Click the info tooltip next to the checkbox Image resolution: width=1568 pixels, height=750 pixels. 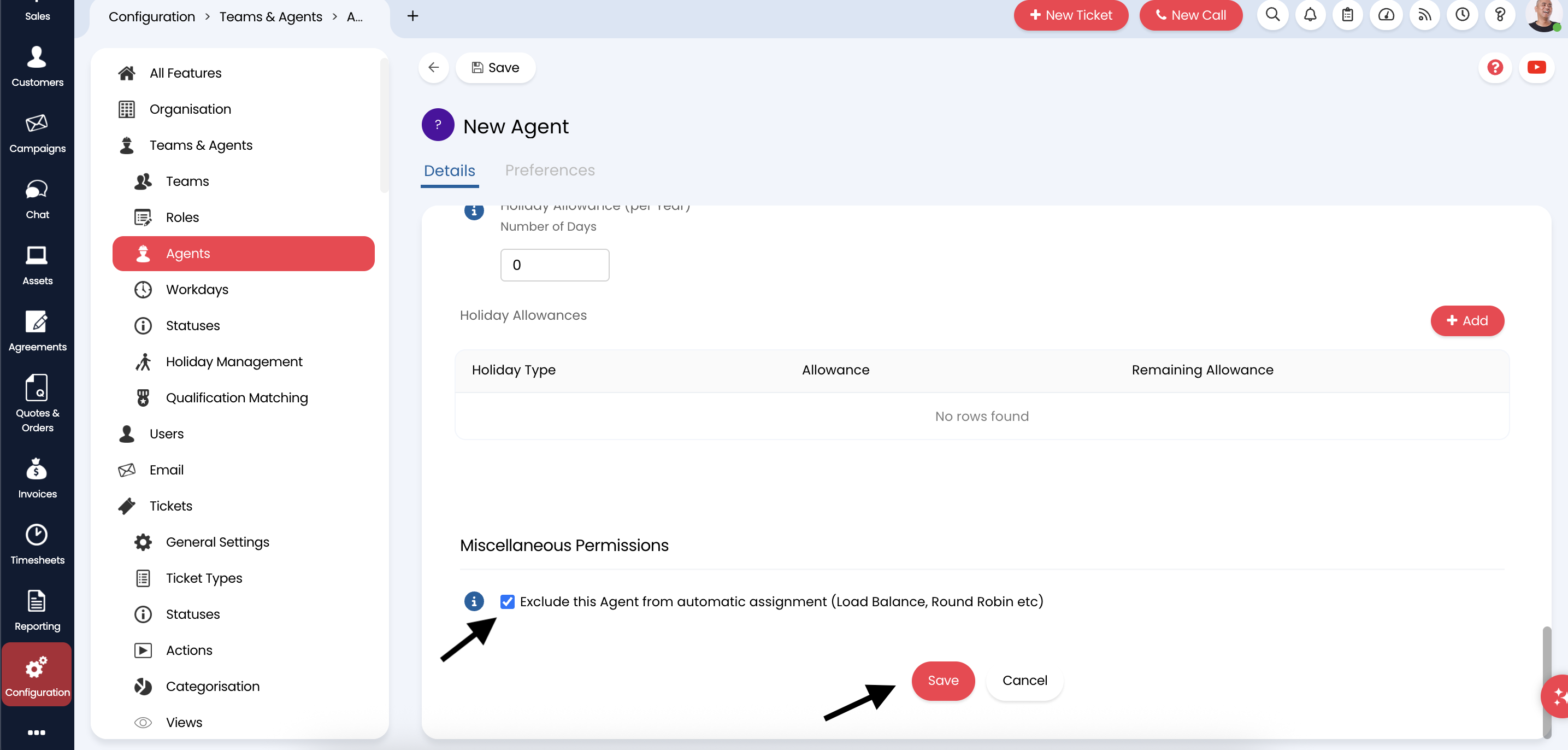(474, 601)
